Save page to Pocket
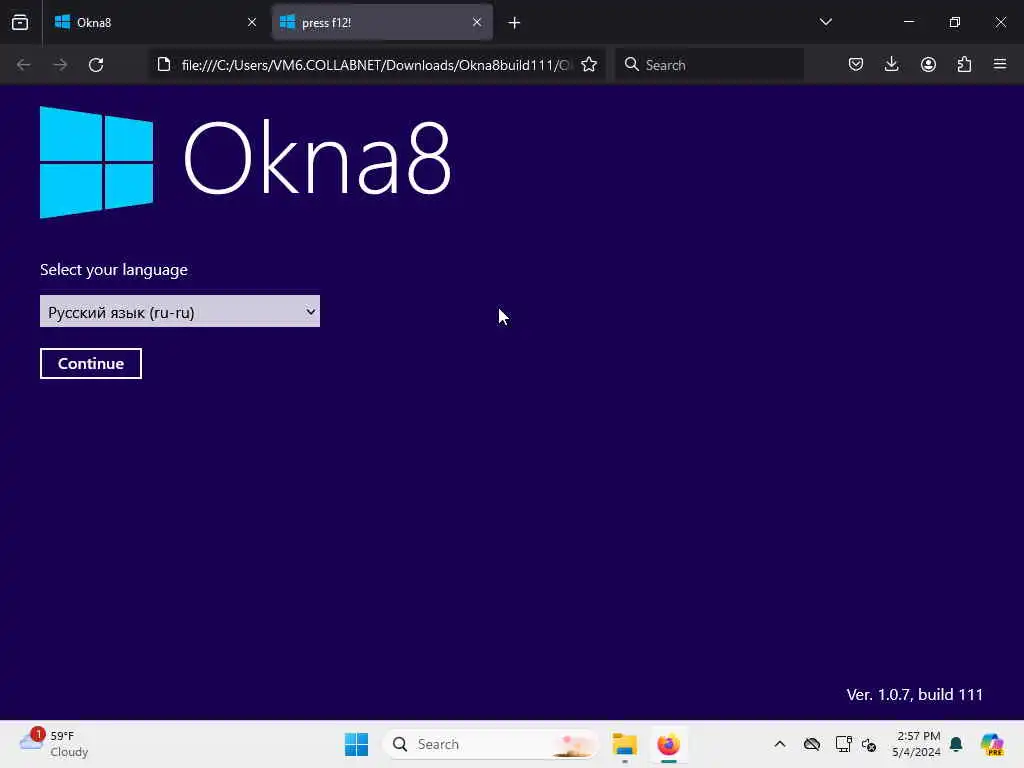Viewport: 1024px width, 768px height. tap(856, 64)
